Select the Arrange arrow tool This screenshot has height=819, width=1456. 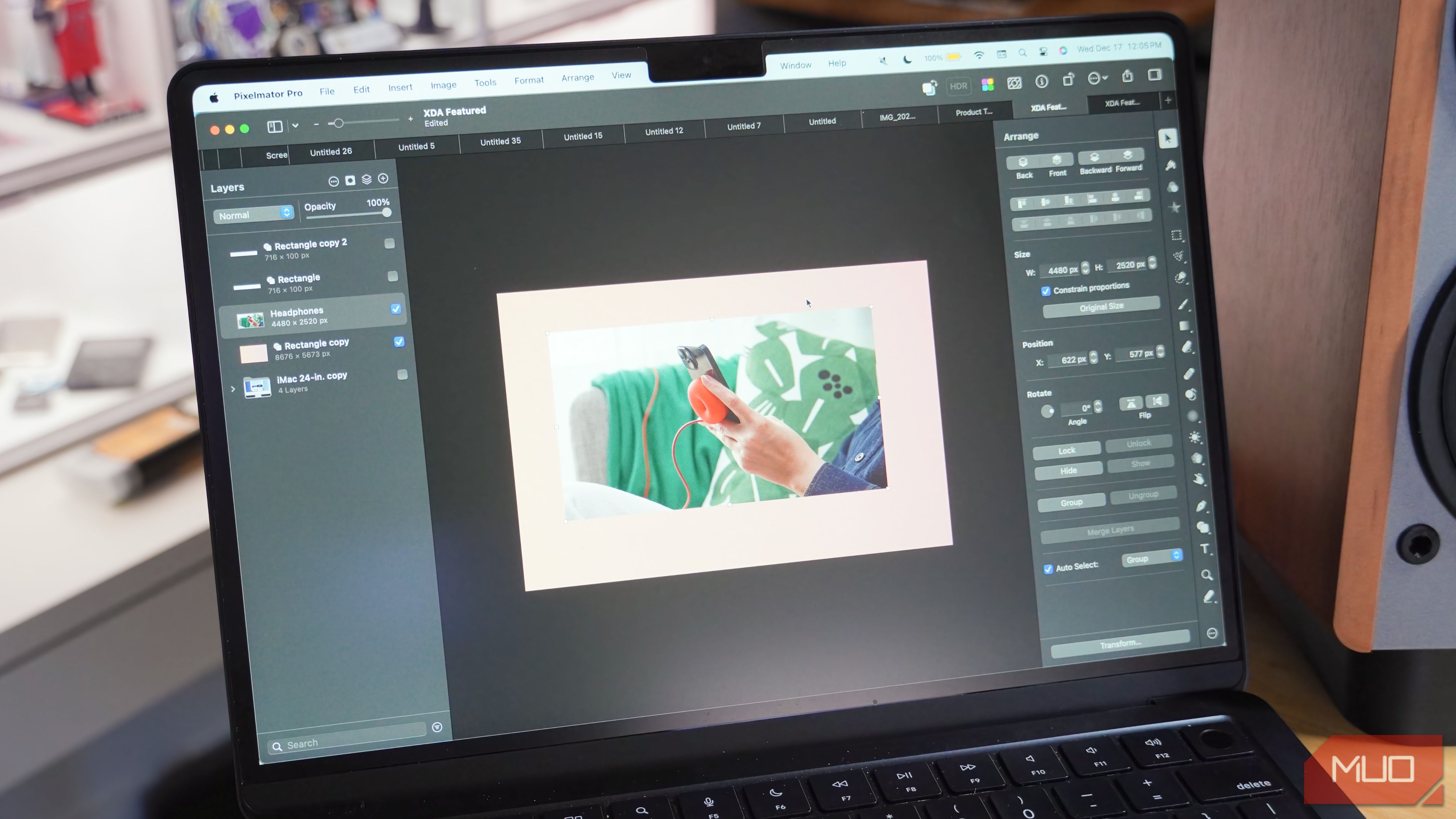click(1168, 138)
